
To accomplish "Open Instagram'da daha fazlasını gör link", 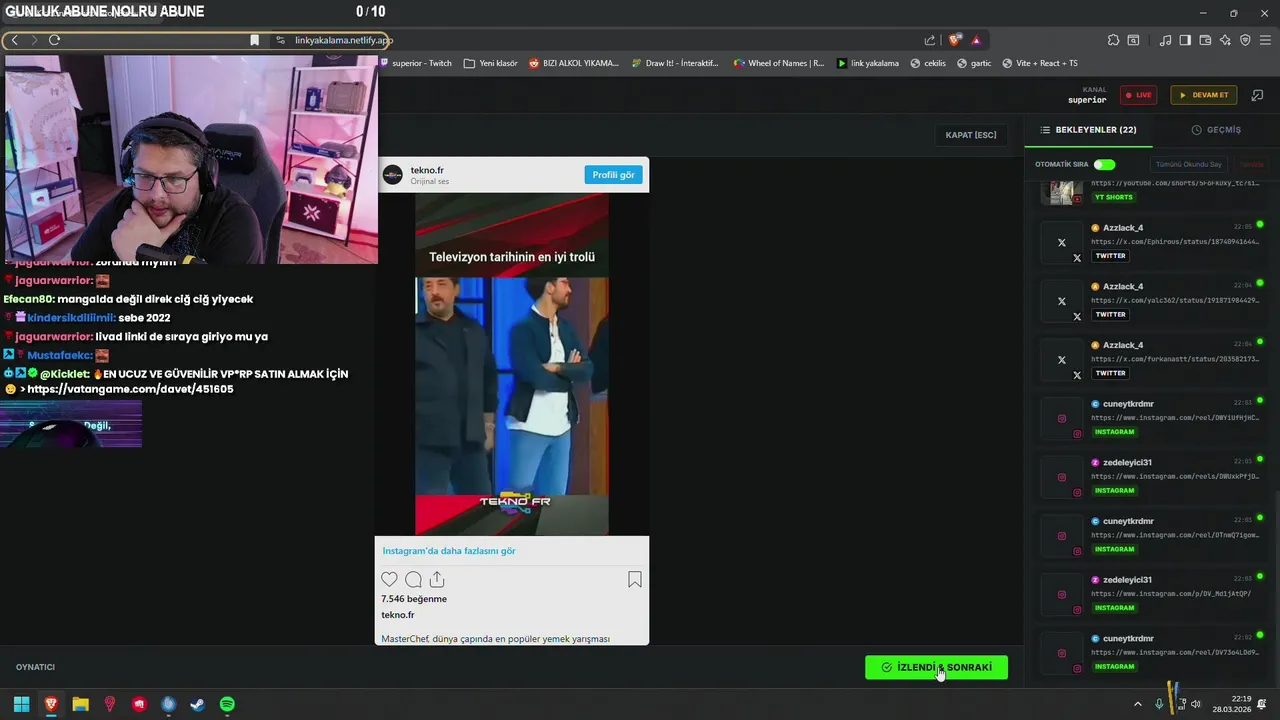I will point(449,551).
